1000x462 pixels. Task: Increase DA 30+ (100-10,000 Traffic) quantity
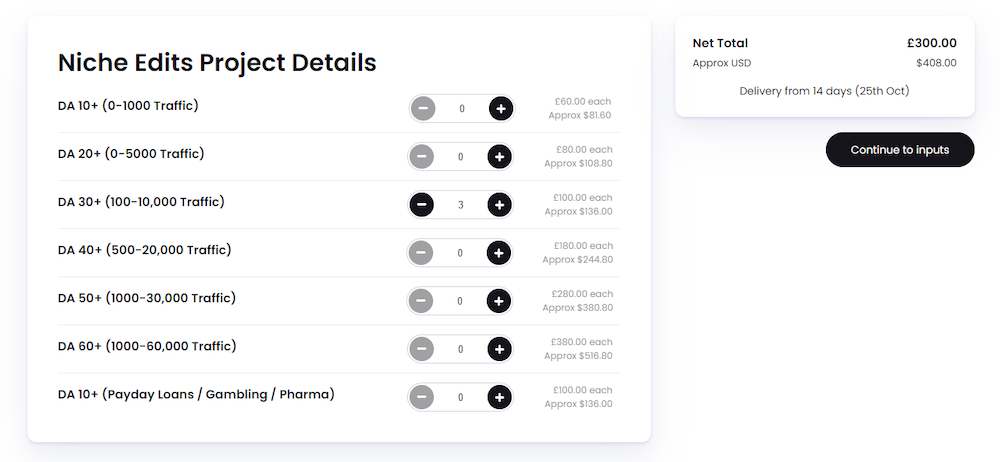(x=499, y=205)
